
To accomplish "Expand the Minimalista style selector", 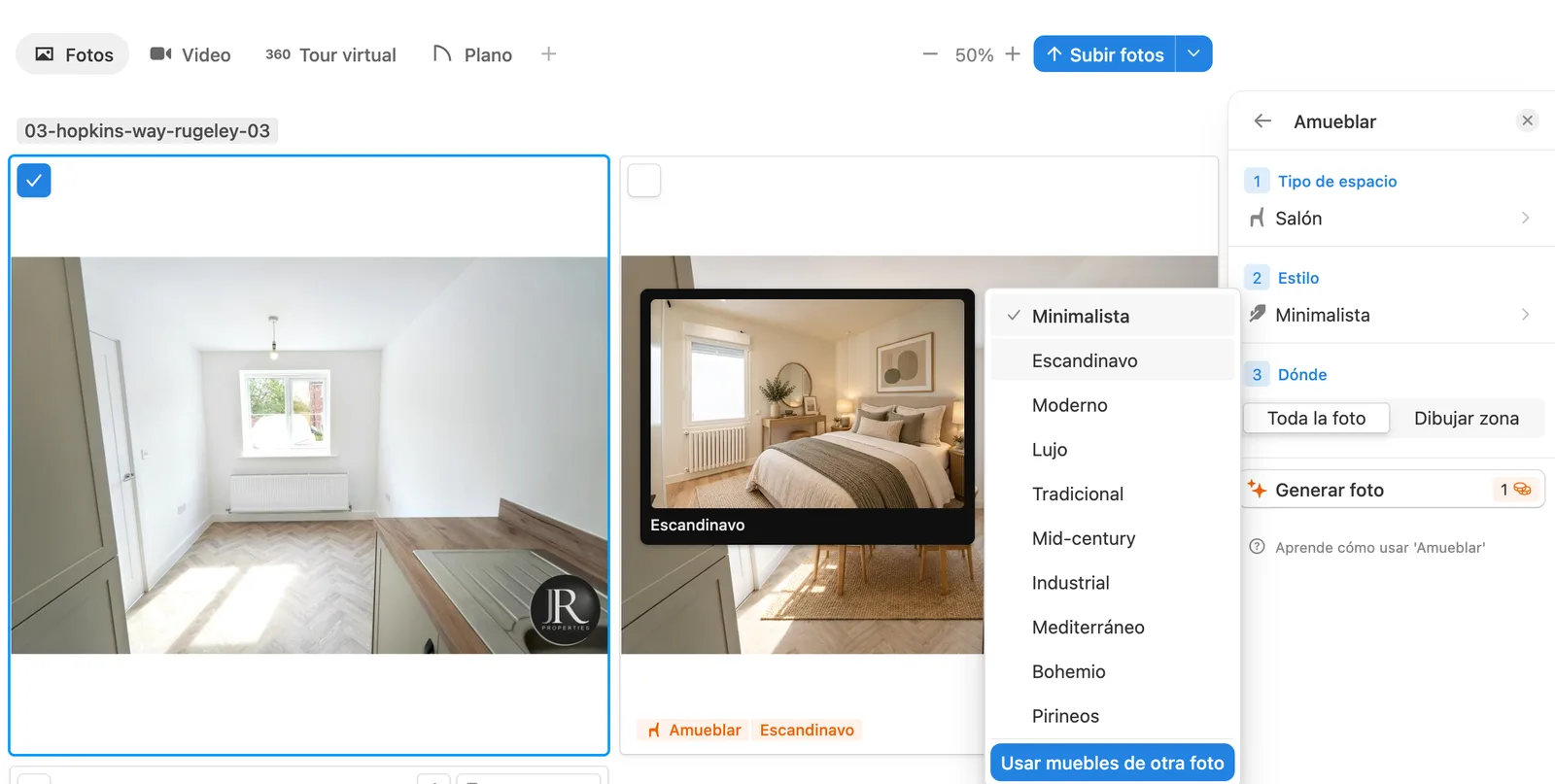I will (1391, 315).
